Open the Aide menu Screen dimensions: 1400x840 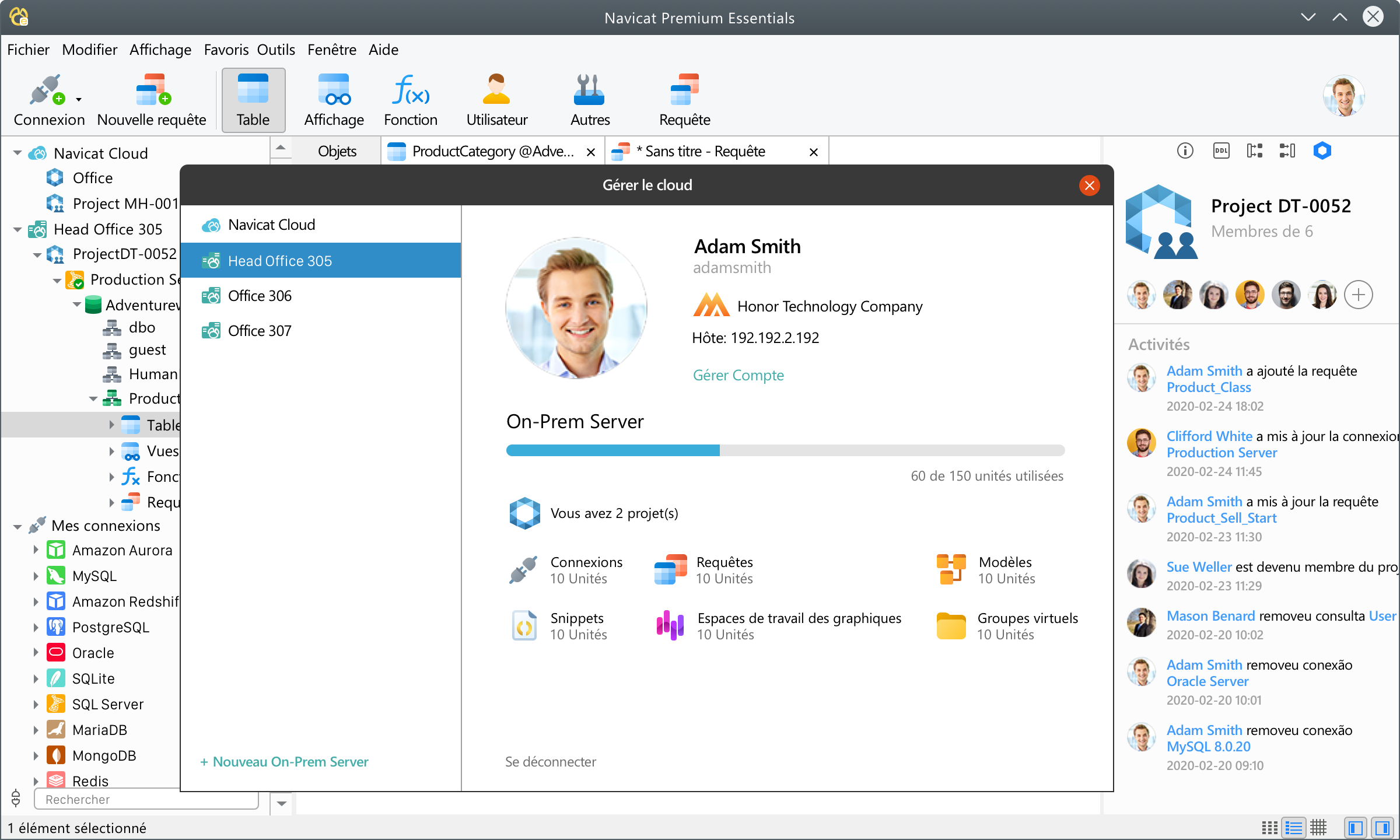click(x=383, y=50)
